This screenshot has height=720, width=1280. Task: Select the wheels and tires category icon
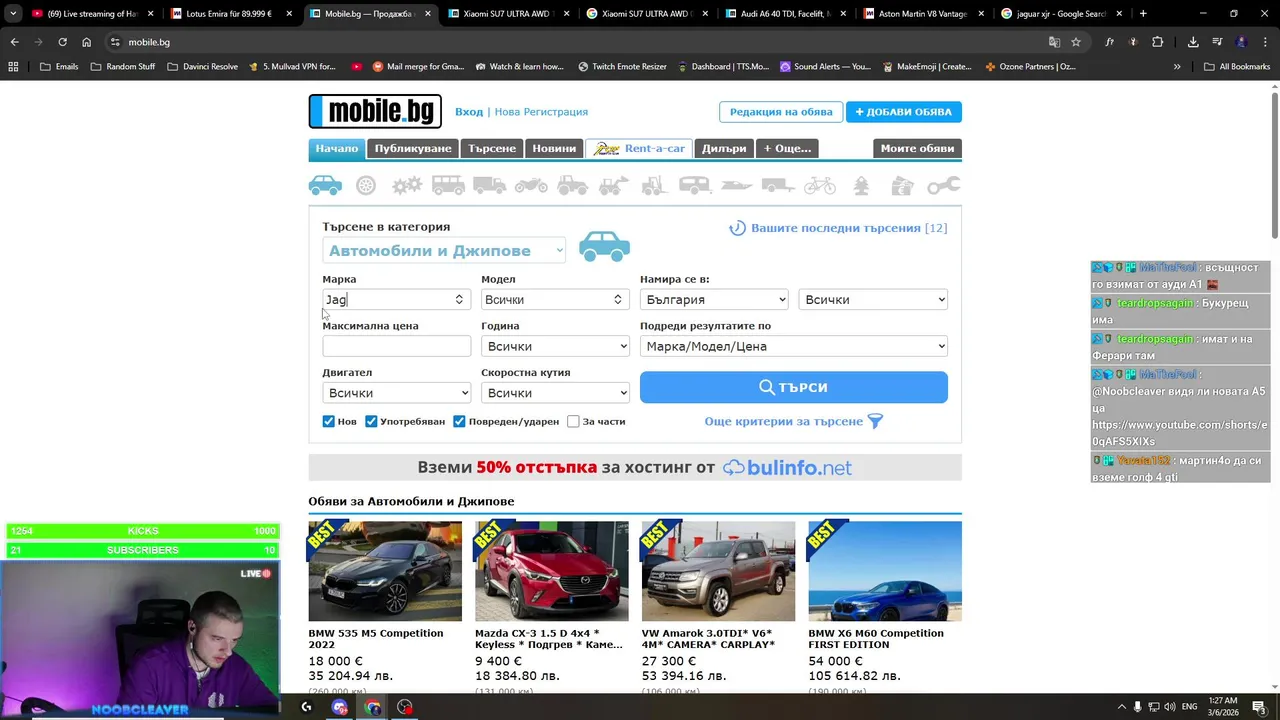tap(366, 186)
